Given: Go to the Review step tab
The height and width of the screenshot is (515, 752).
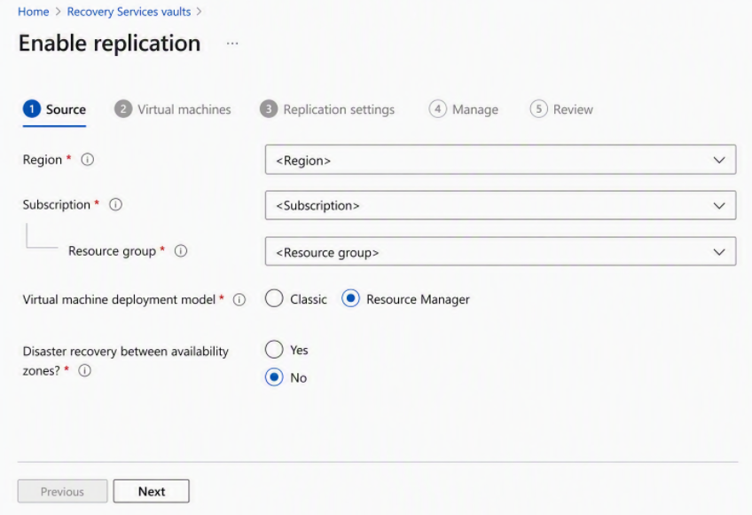Looking at the screenshot, I should [561, 110].
